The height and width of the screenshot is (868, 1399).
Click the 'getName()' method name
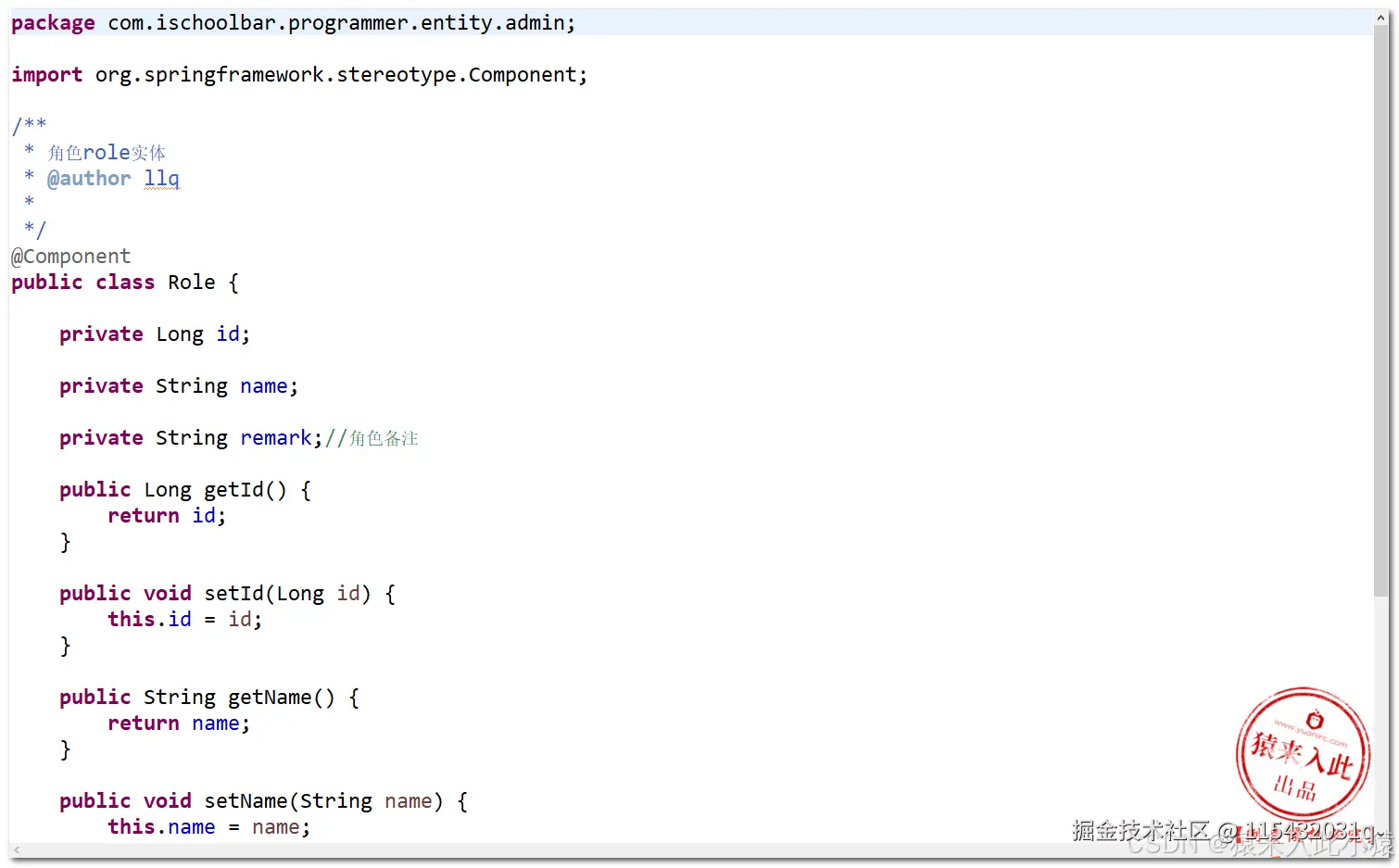pos(282,698)
